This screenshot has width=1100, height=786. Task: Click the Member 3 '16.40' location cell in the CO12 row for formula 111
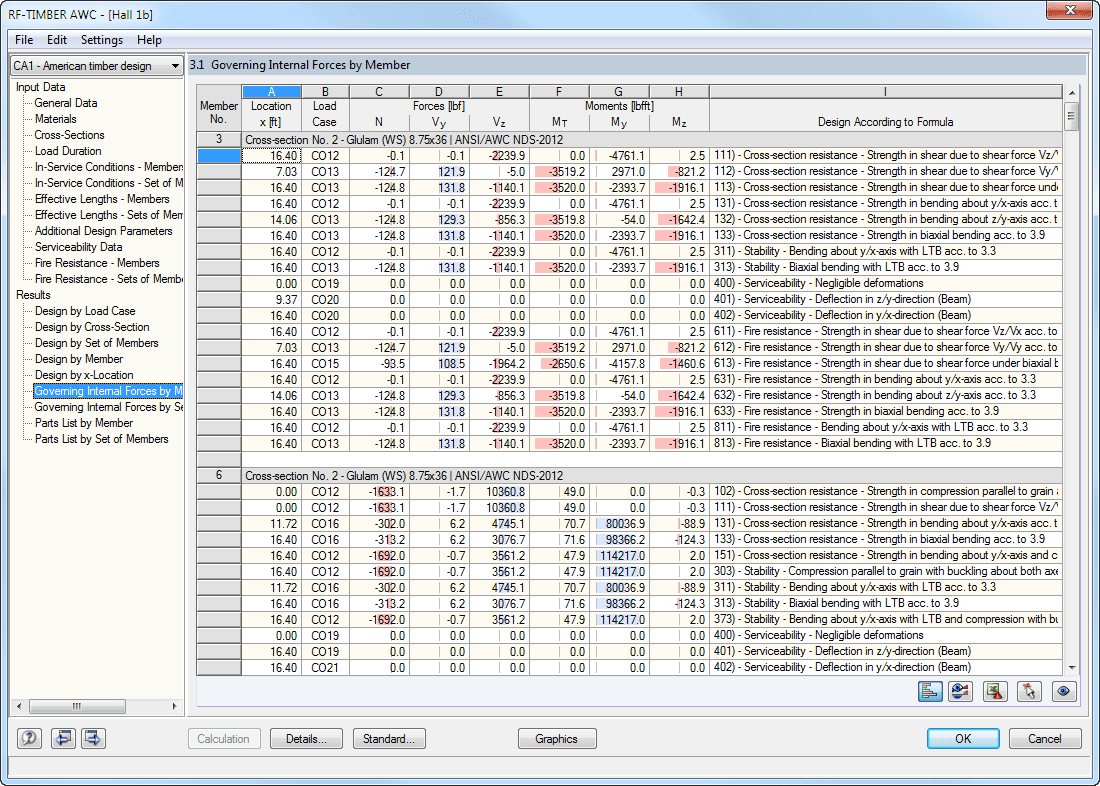(271, 156)
